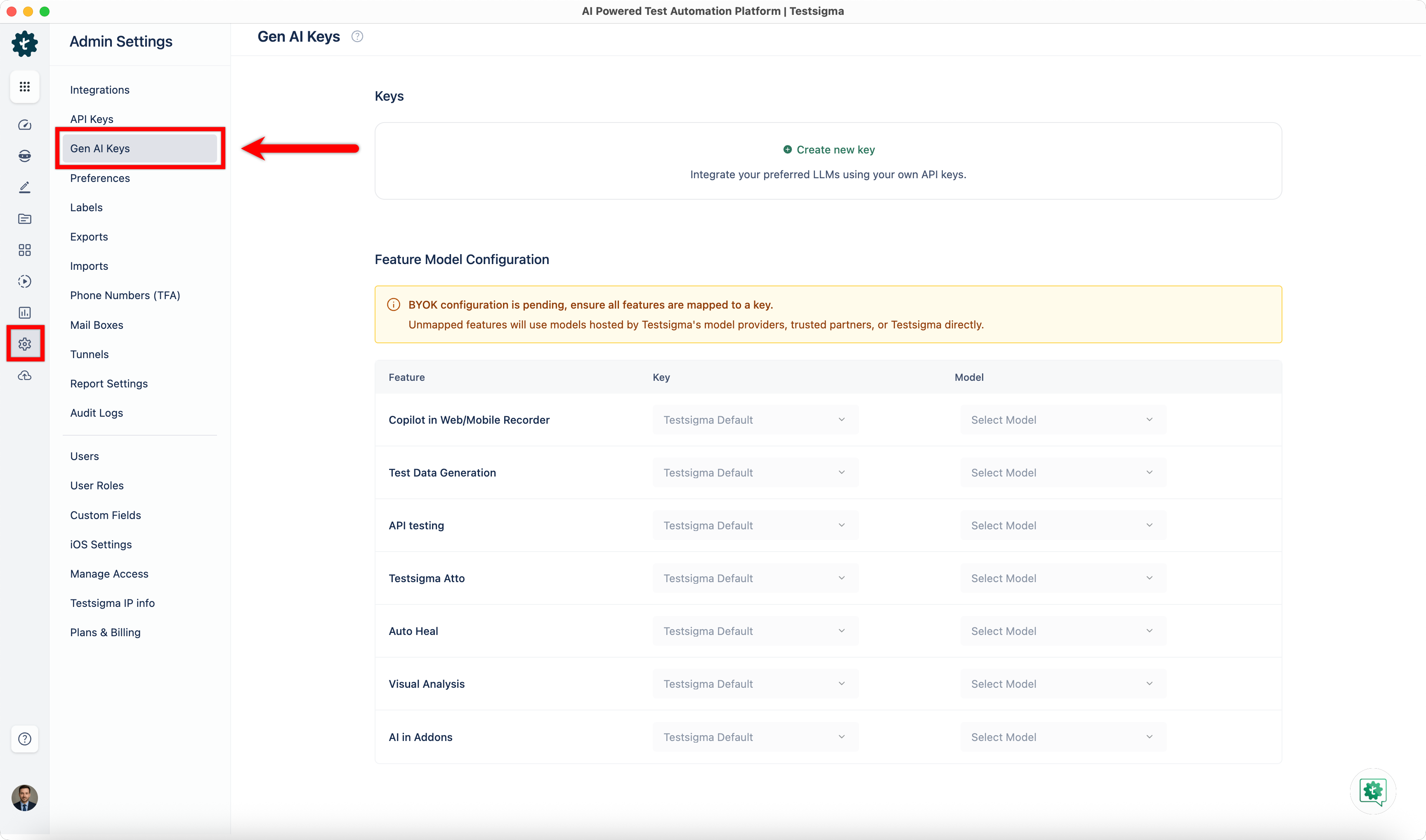
Task: Open the Preferences settings menu item
Action: (x=100, y=178)
